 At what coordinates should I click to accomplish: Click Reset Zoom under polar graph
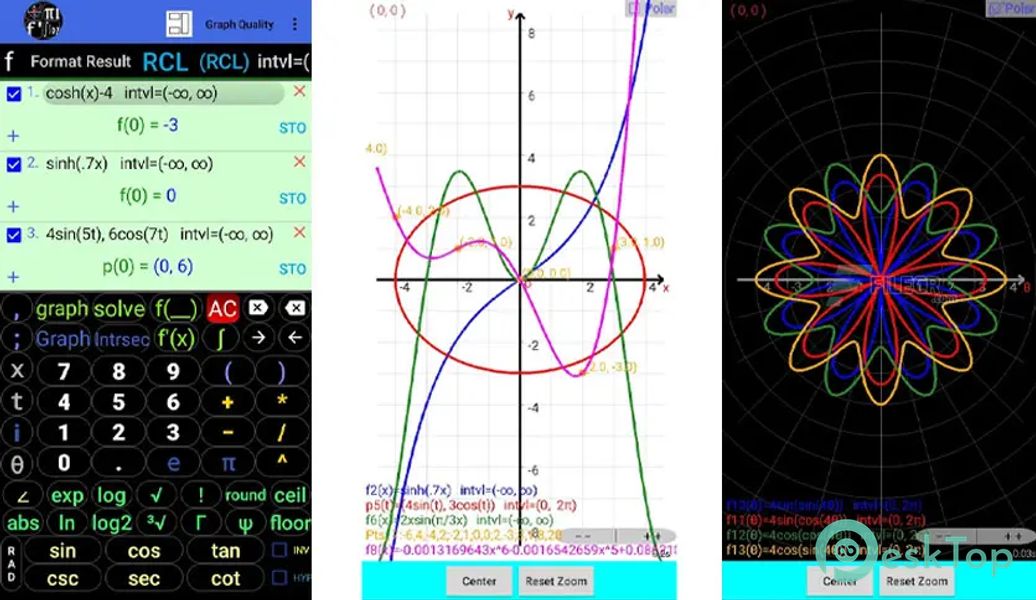[916, 581]
